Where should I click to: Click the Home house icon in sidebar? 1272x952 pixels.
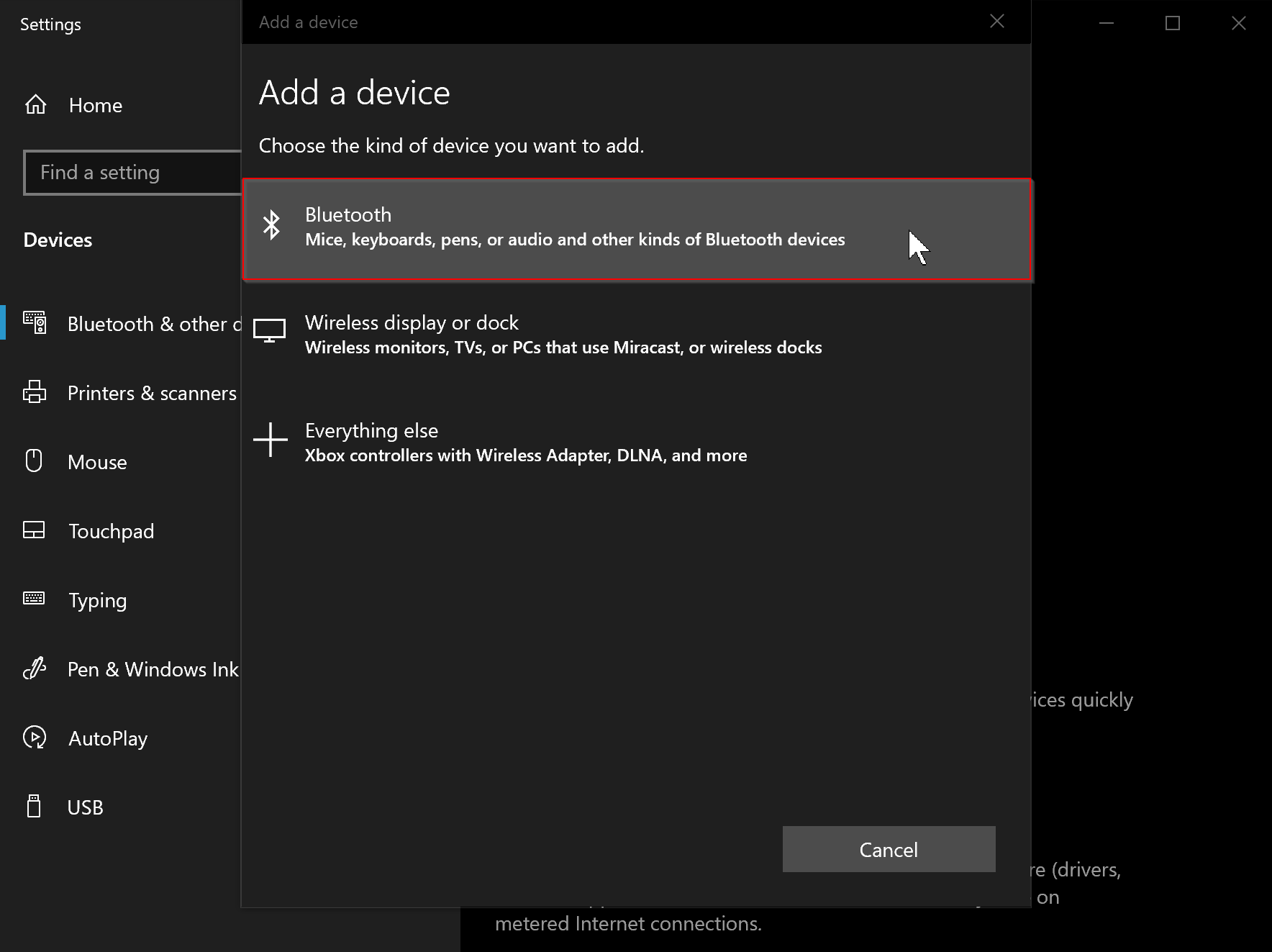click(x=35, y=105)
